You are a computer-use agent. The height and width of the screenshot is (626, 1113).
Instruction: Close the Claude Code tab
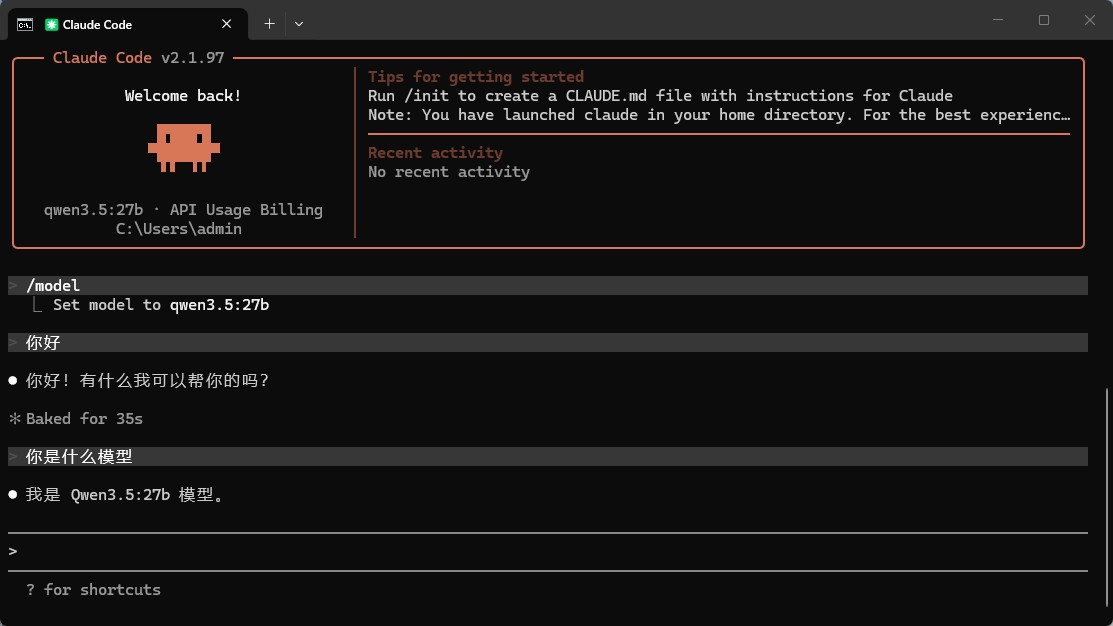[x=229, y=23]
